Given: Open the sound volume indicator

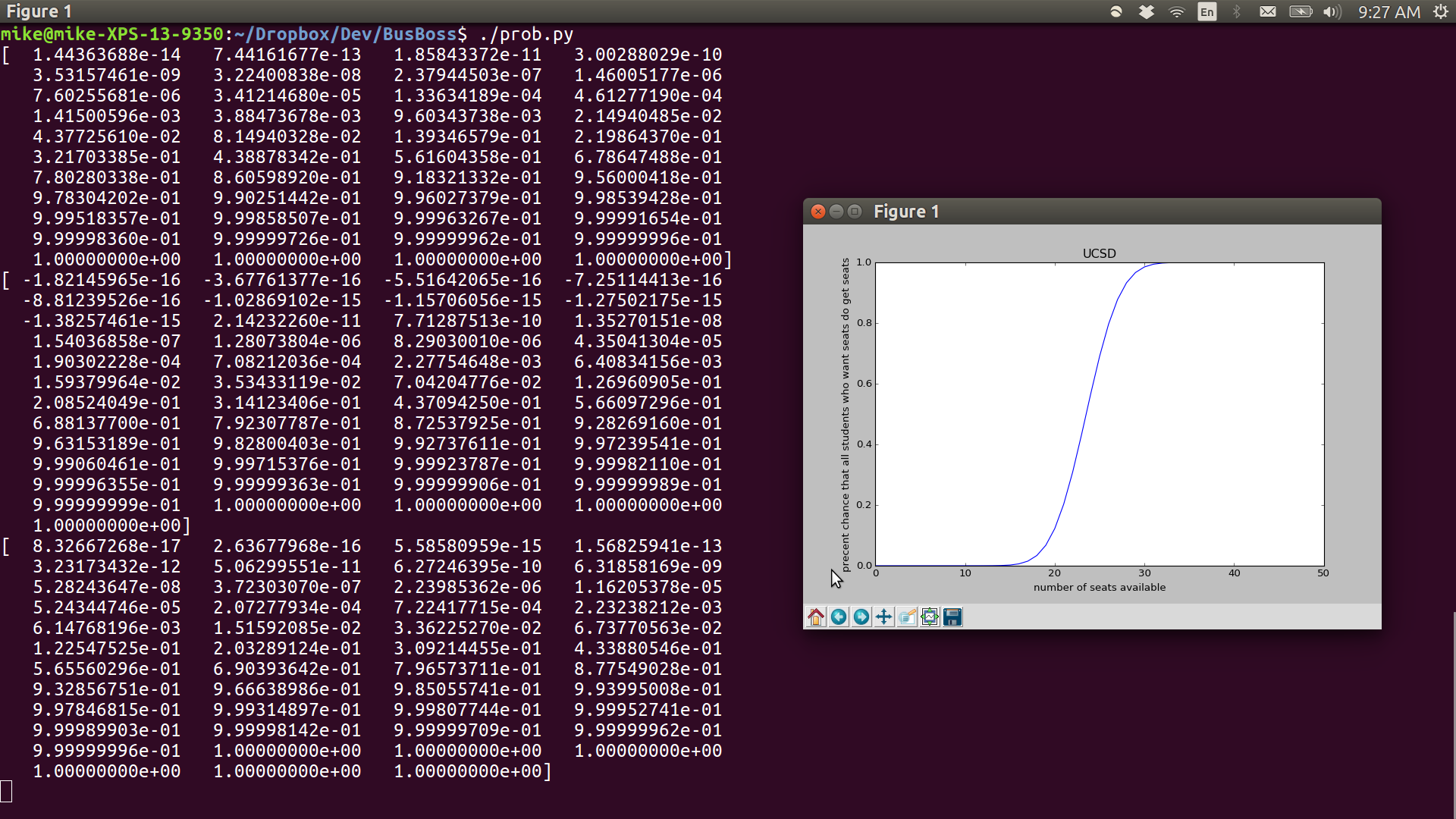Looking at the screenshot, I should 1332,12.
